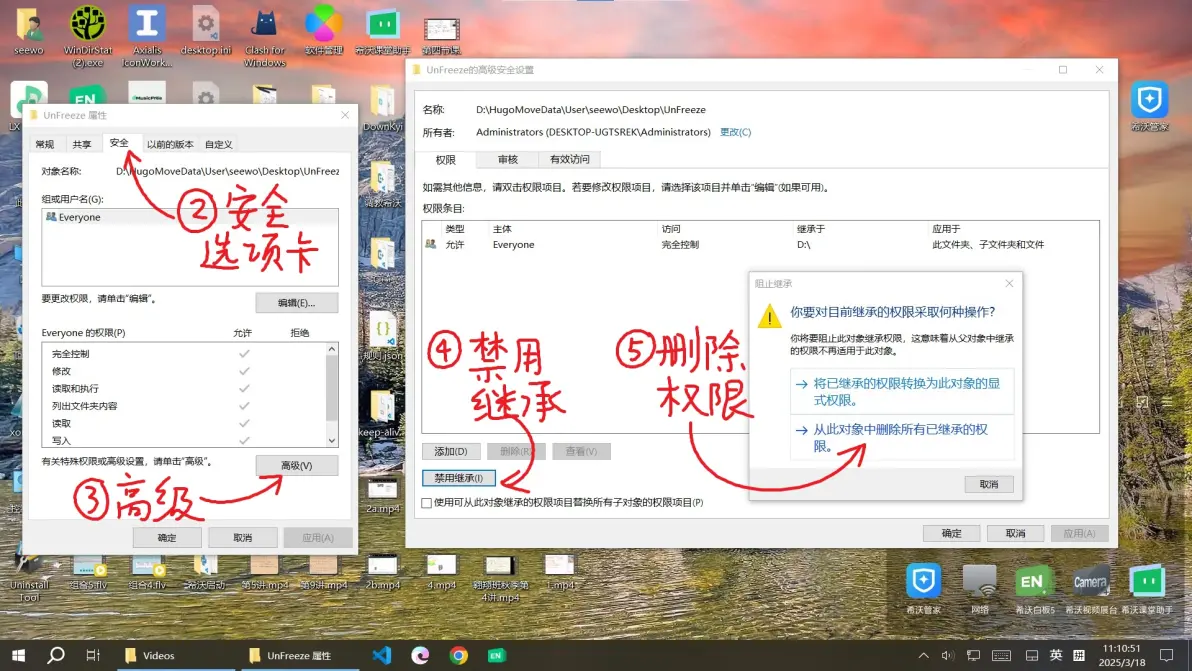The image size is (1192, 671).
Task: Open the 网络 desktop icon
Action: (979, 582)
